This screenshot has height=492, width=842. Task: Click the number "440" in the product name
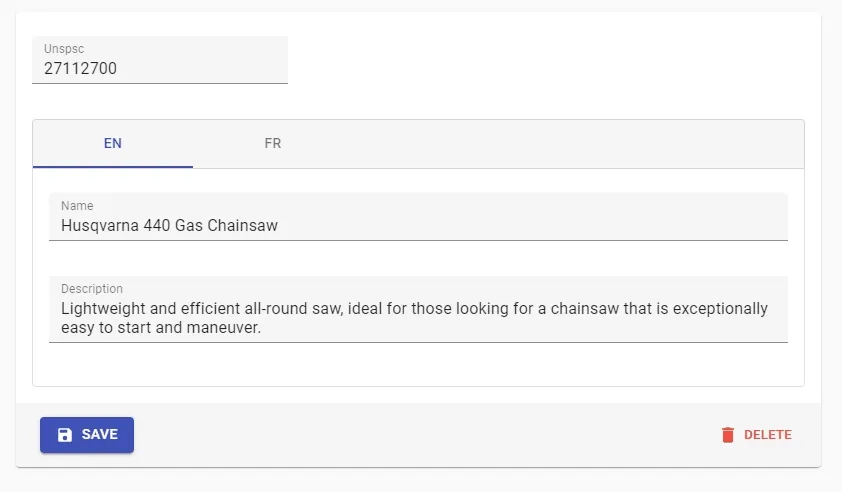click(x=157, y=226)
